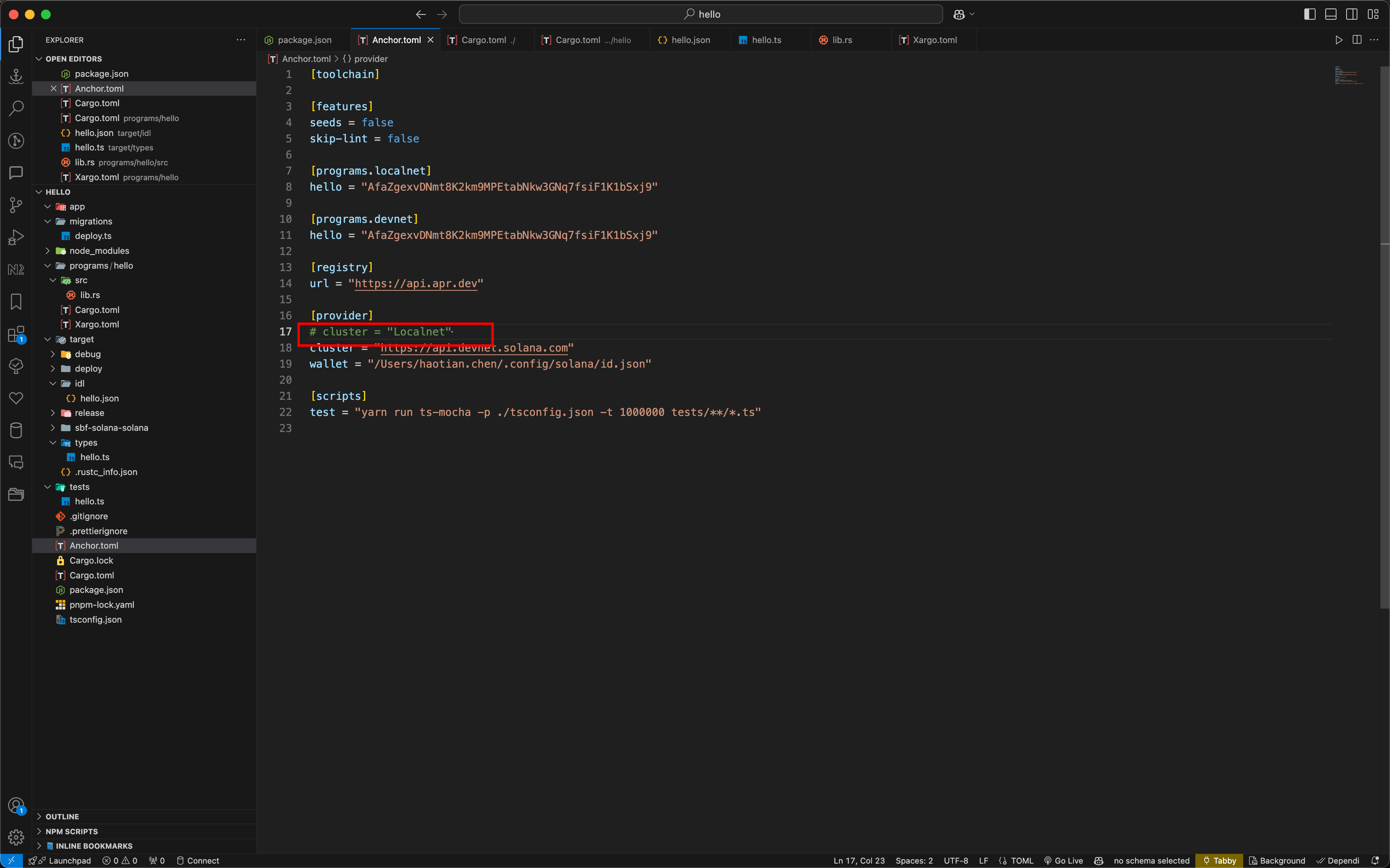Expand the debug folder
This screenshot has height=868, width=1390.
coord(53,354)
